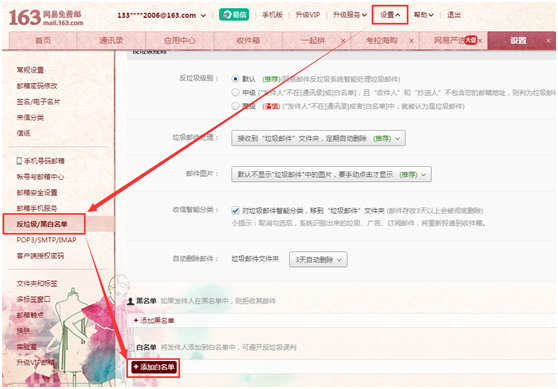This screenshot has height=389, width=558.
Task: Click the green 易信 icon button
Action: pos(234,15)
